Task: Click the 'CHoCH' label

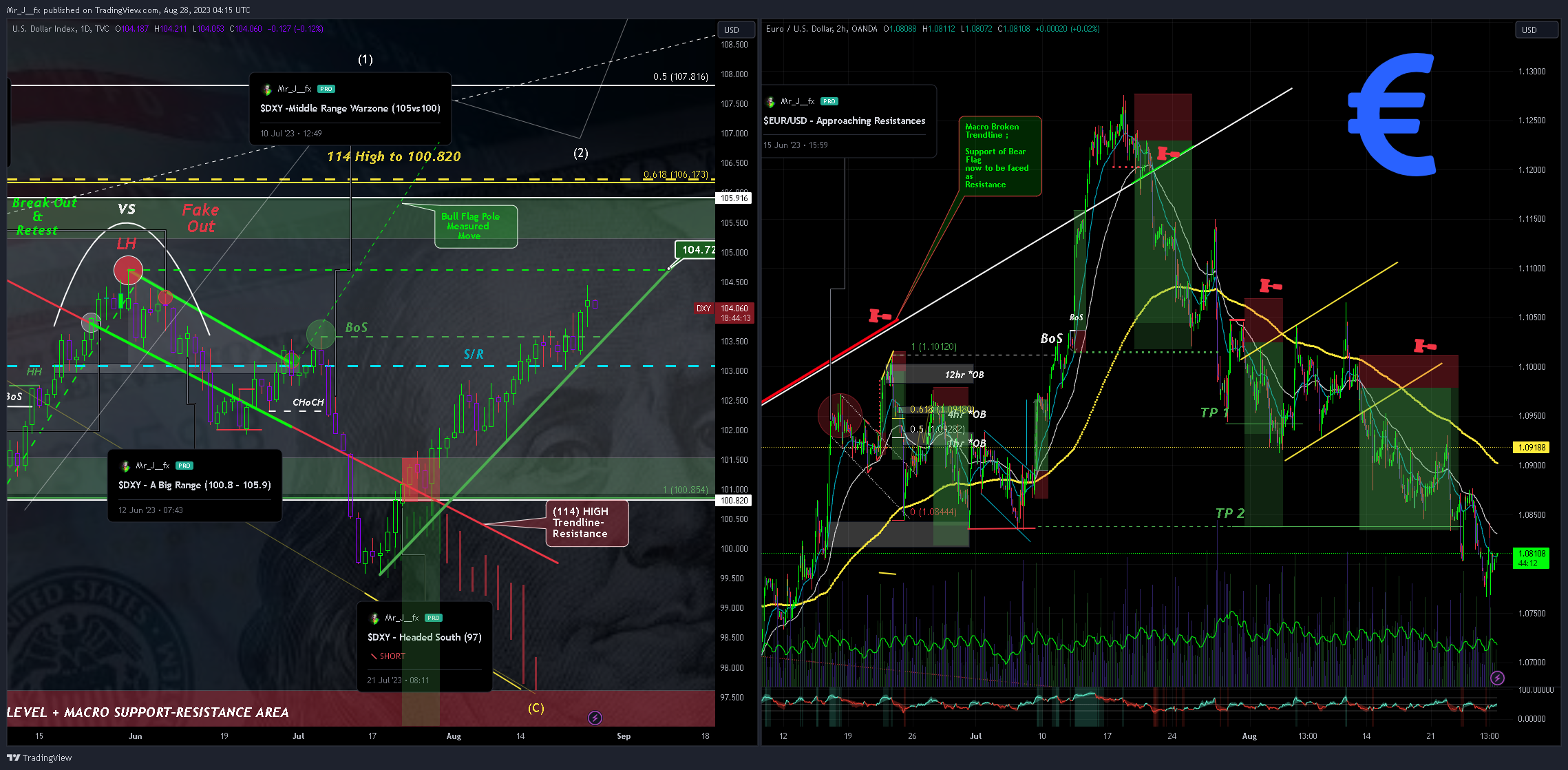Action: coord(308,402)
